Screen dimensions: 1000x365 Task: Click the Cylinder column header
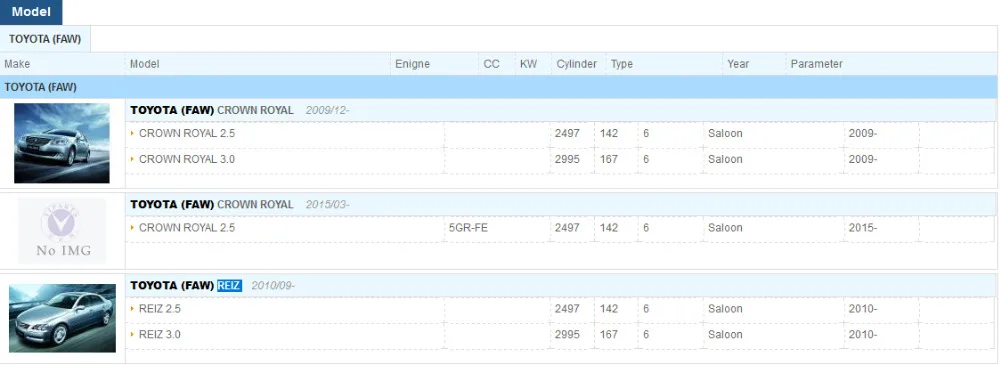click(577, 64)
